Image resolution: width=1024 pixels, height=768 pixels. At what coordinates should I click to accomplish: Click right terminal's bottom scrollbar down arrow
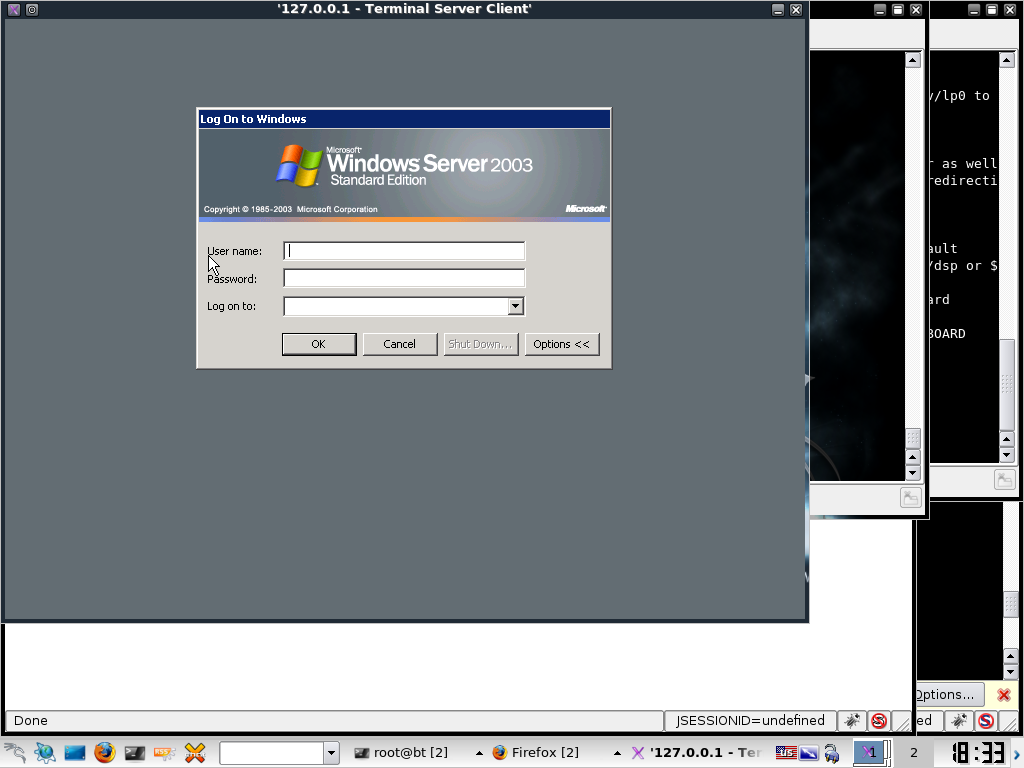point(1006,455)
